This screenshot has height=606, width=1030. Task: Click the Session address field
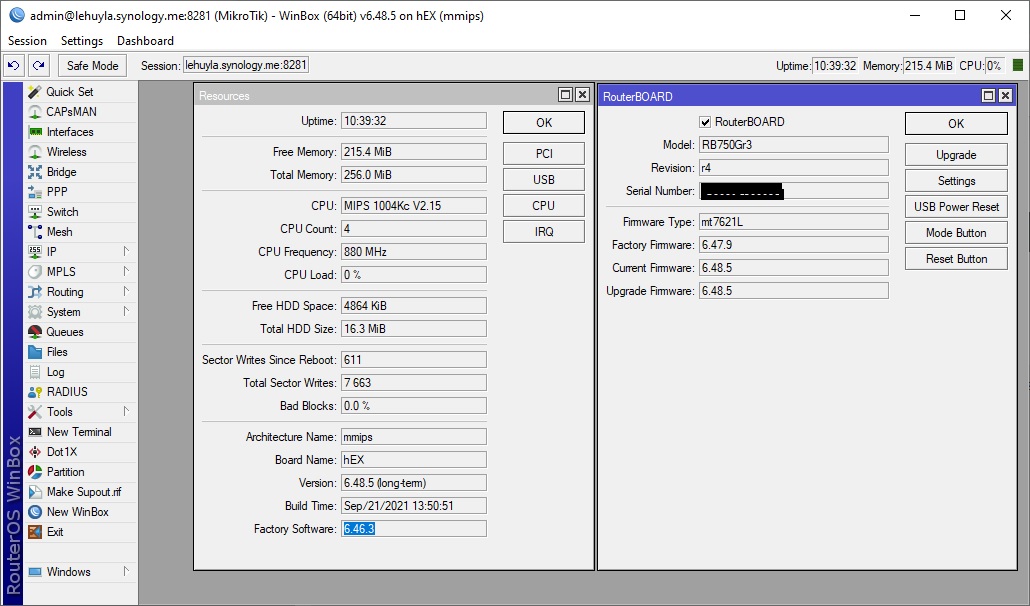click(246, 63)
